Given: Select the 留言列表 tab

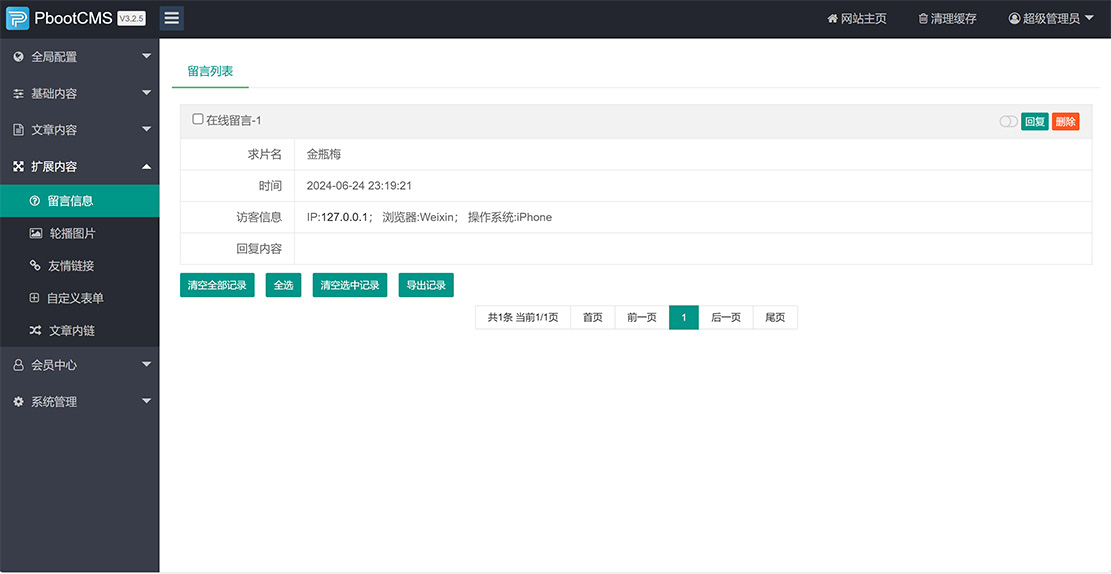Looking at the screenshot, I should (x=210, y=71).
